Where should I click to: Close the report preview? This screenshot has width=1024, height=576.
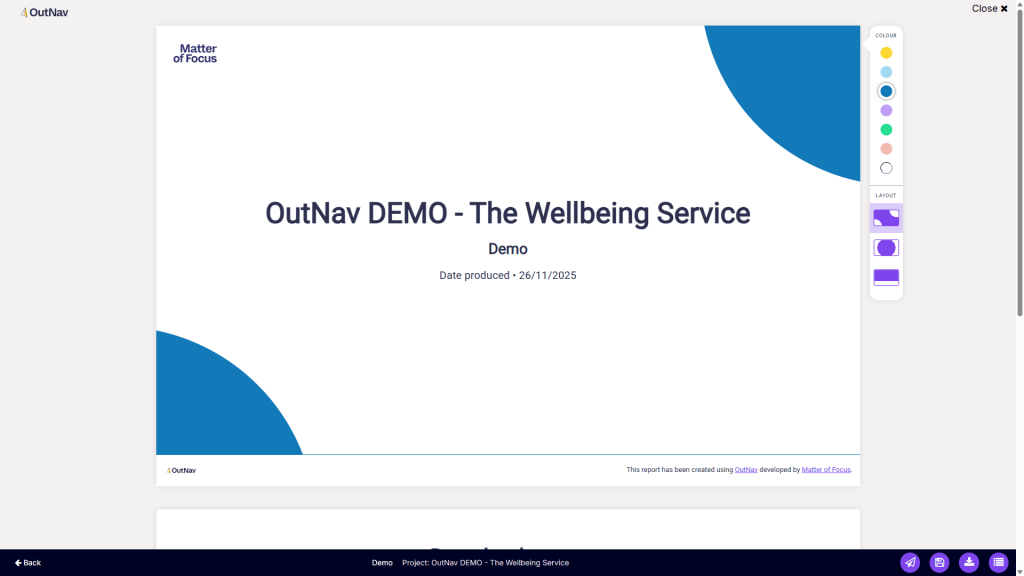pyautogui.click(x=989, y=9)
